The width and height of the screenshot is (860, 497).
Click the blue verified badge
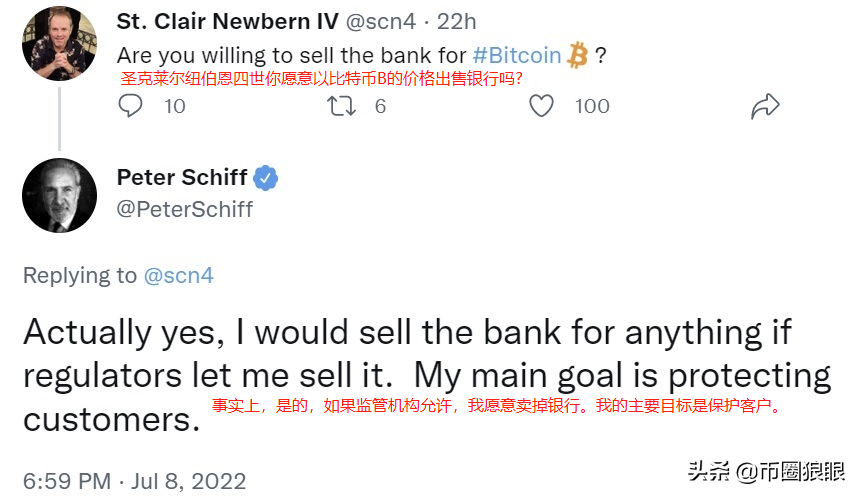265,178
